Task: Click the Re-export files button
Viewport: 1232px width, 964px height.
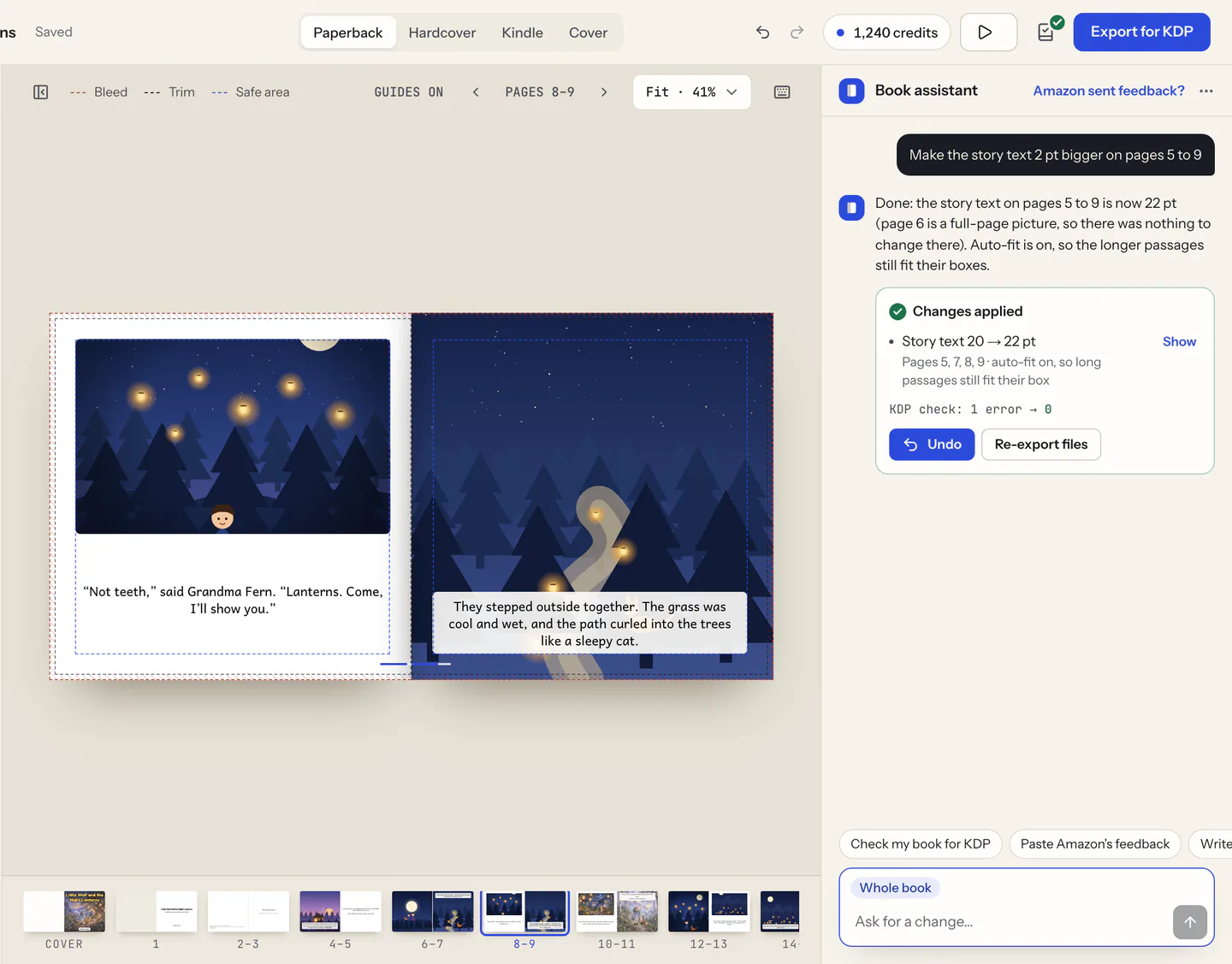Action: pyautogui.click(x=1041, y=445)
